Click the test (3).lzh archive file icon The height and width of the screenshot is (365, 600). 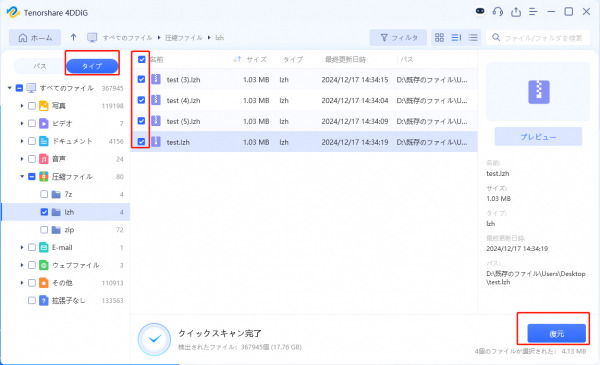pyautogui.click(x=155, y=79)
